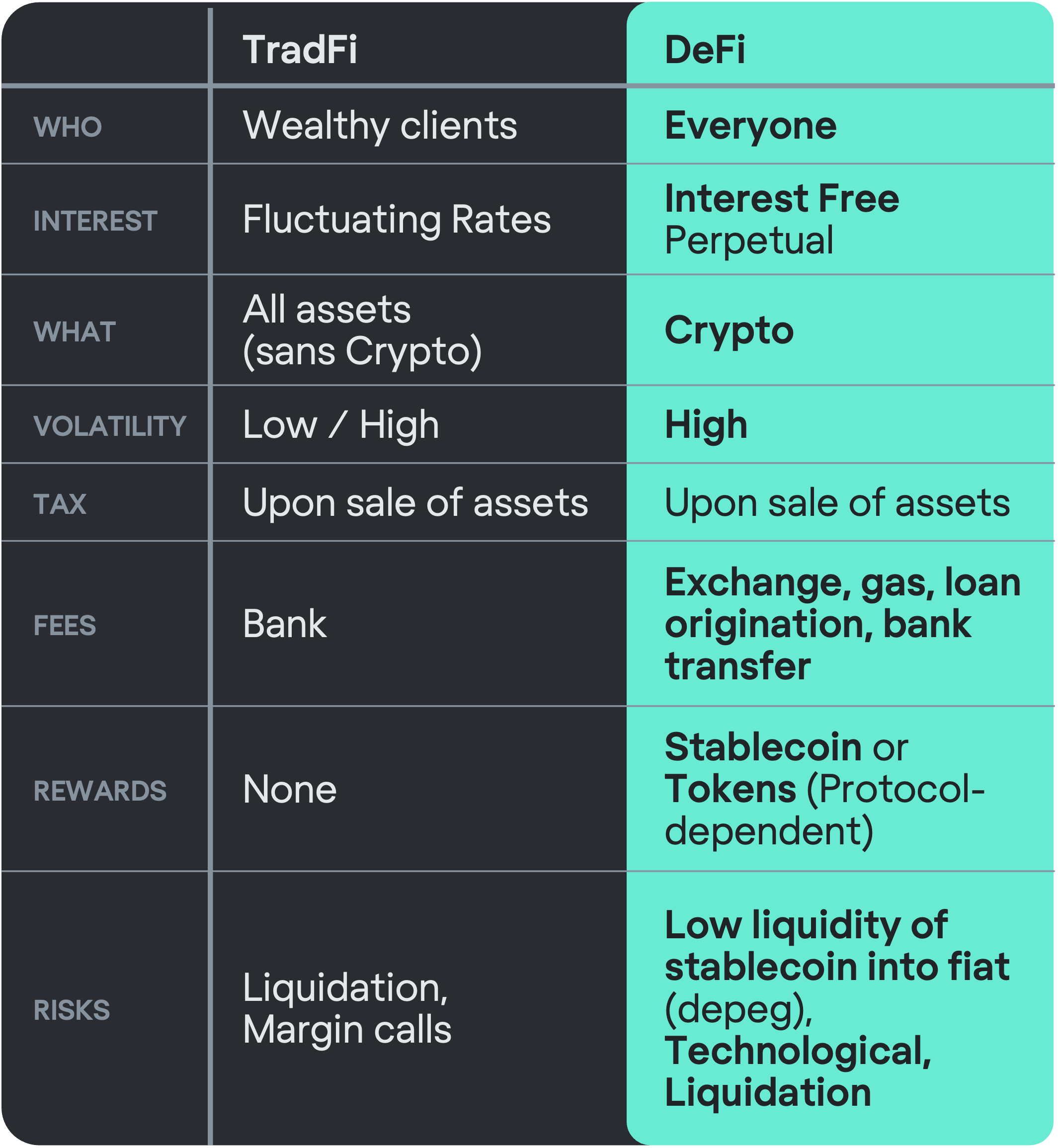Select the WHO row label
Screen dimensions: 1059x1148
coord(68,127)
